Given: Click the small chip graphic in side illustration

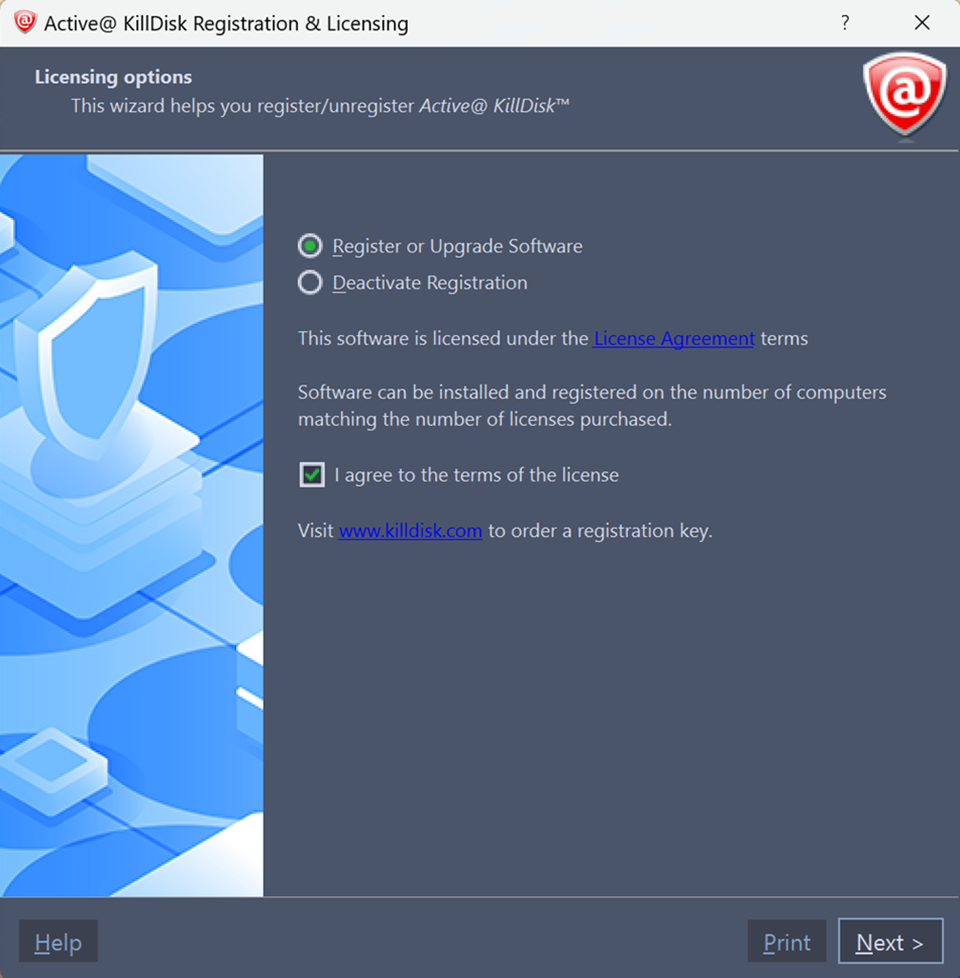Looking at the screenshot, I should pyautogui.click(x=53, y=770).
